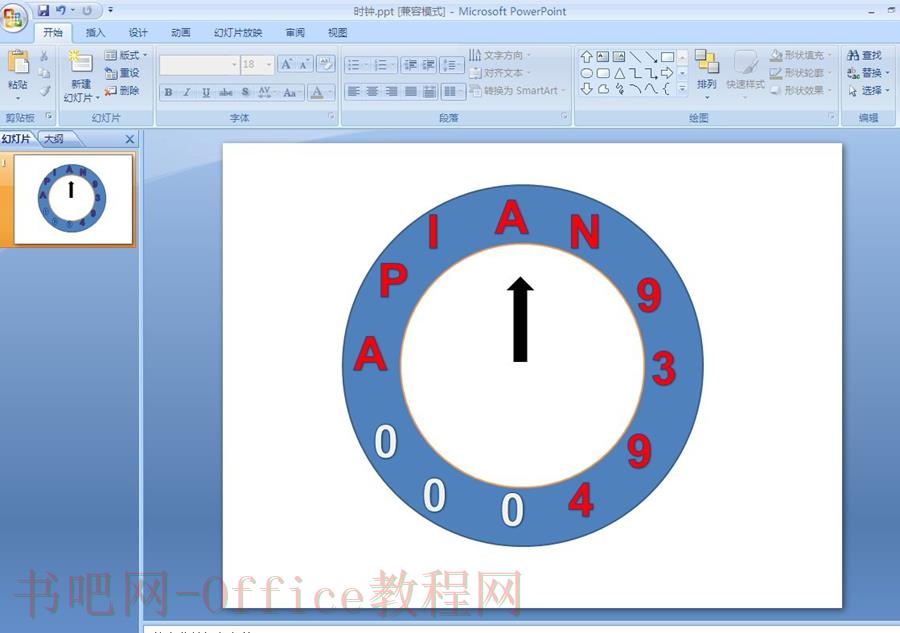
Task: Expand the shapes gallery More arrow
Action: coord(682,89)
